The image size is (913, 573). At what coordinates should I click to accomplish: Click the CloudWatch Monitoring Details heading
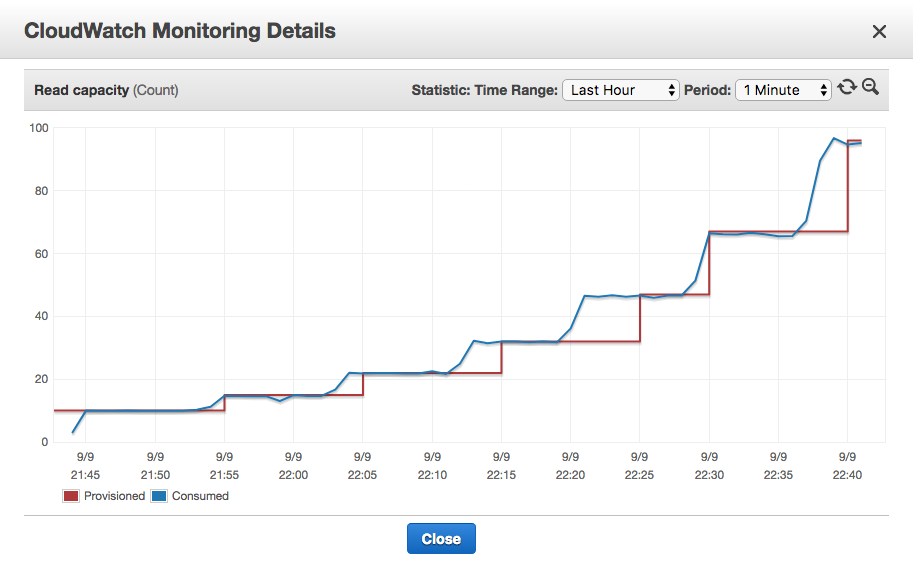(180, 31)
